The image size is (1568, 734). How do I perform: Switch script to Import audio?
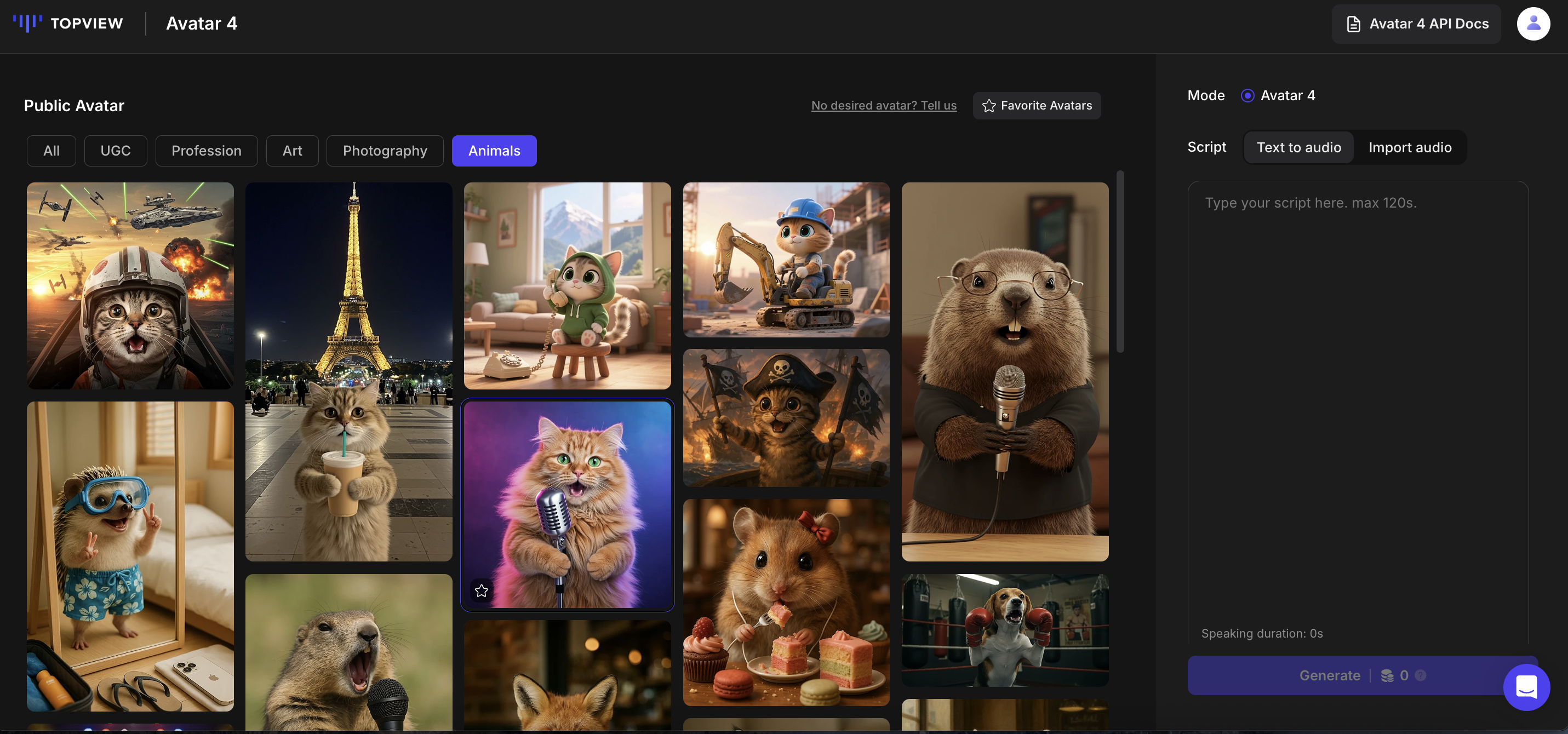pyautogui.click(x=1410, y=147)
